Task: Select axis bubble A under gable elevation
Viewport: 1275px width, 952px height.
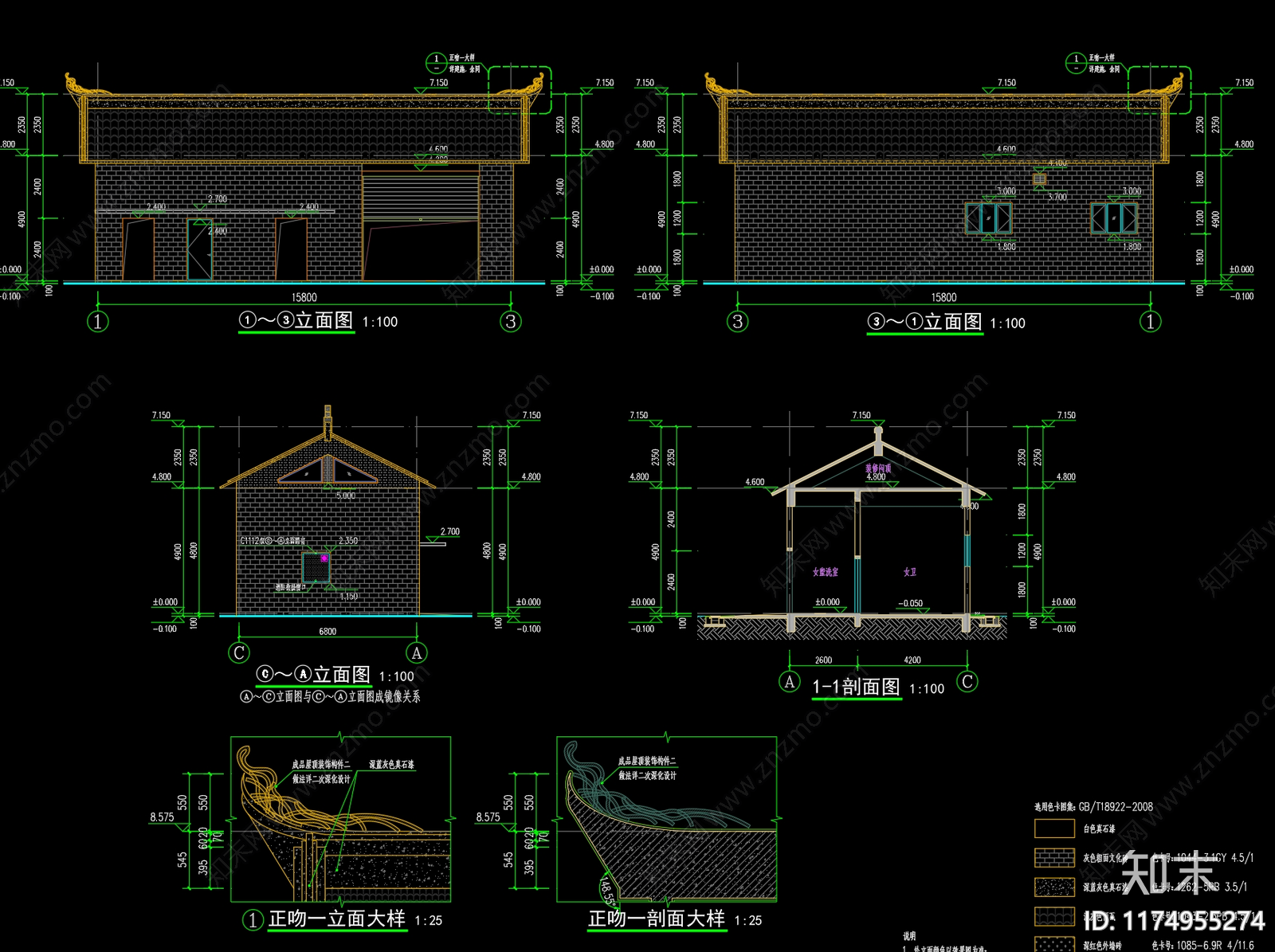Action: (417, 653)
